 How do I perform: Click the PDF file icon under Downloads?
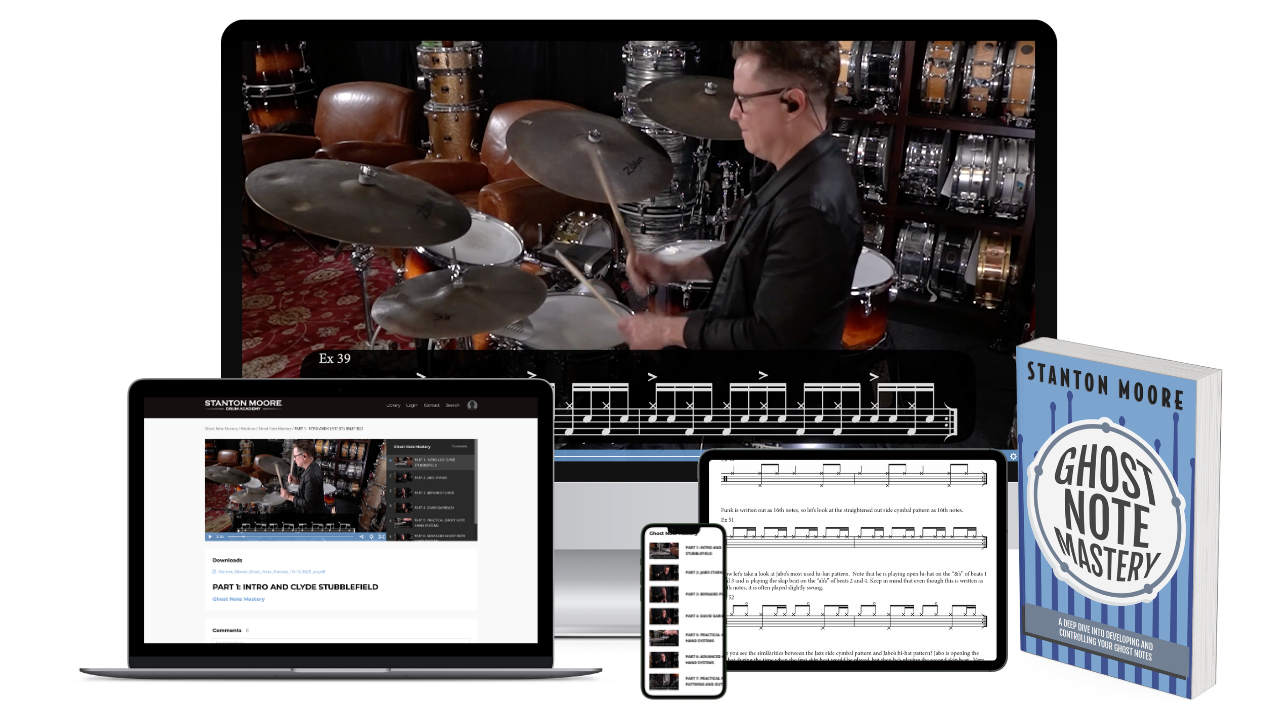click(x=215, y=572)
